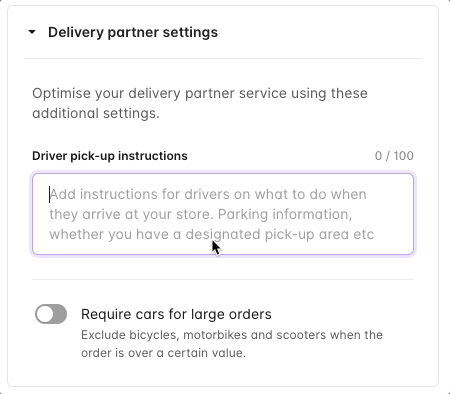This screenshot has height=394, width=450.
Task: Click the grey track of the cars toggle
Action: (x=60, y=314)
